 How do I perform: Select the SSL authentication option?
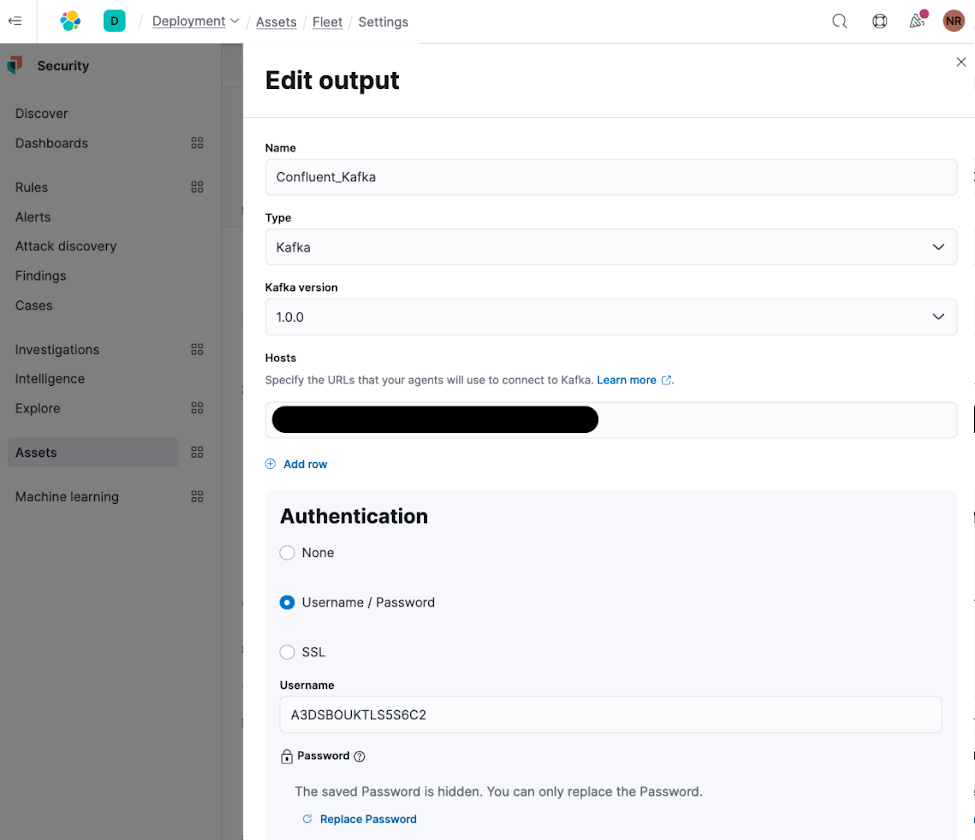coord(287,652)
